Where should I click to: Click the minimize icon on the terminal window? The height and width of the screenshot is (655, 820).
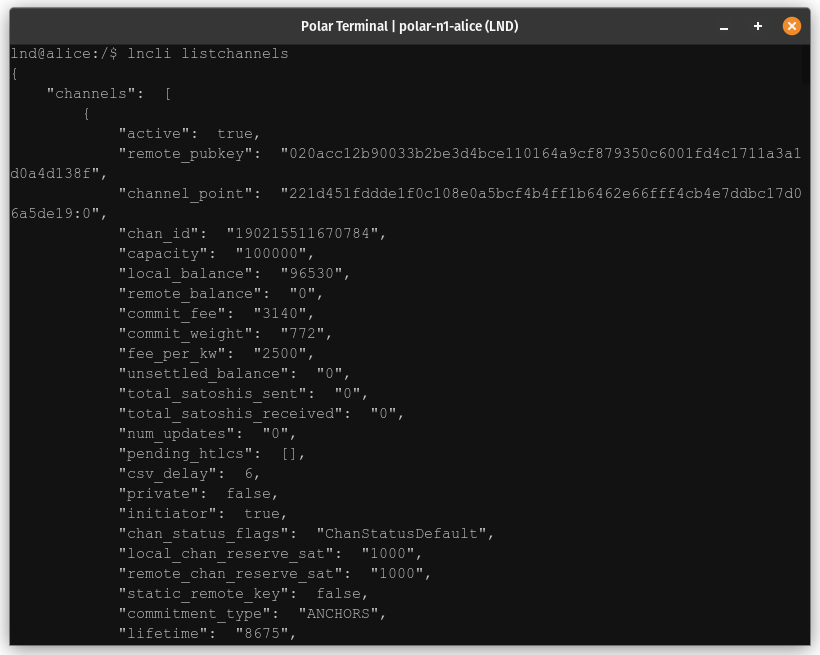click(x=723, y=26)
